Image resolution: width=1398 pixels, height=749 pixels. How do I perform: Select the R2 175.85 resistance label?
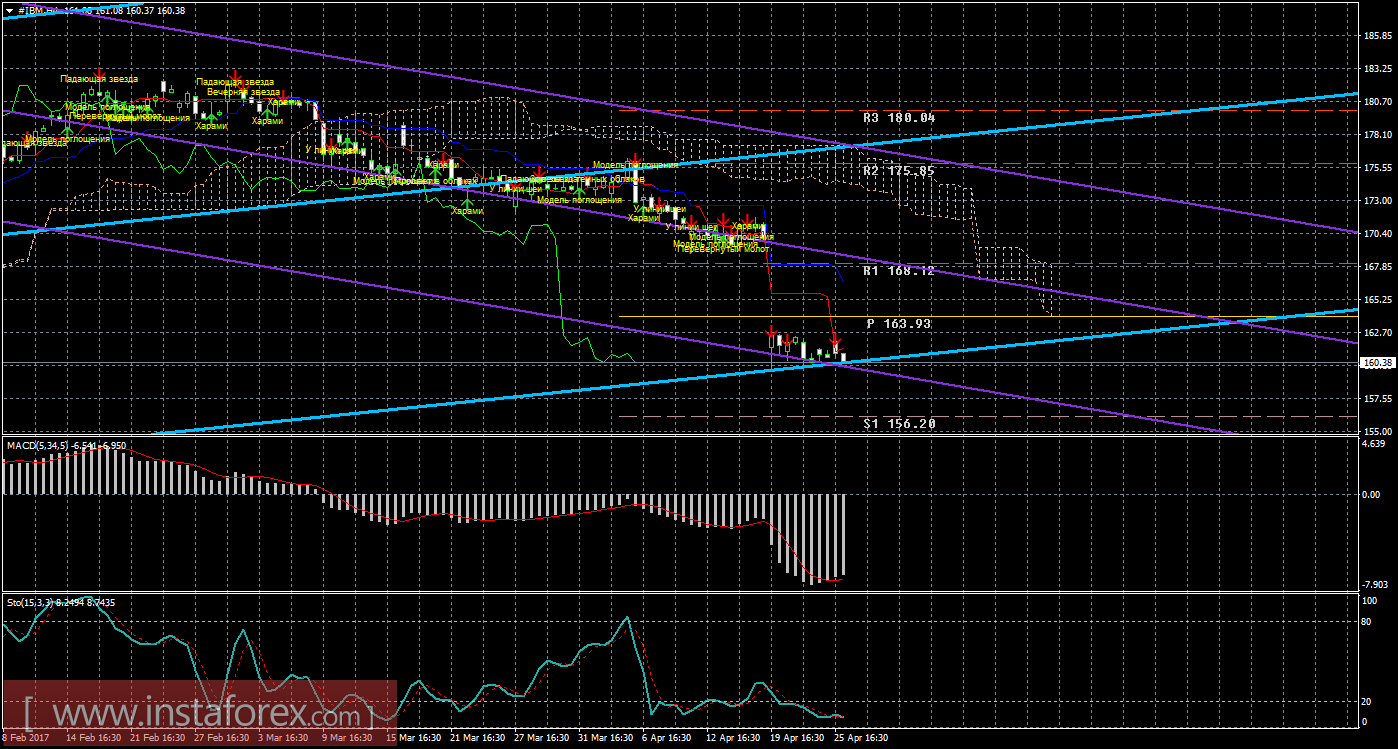[x=899, y=171]
